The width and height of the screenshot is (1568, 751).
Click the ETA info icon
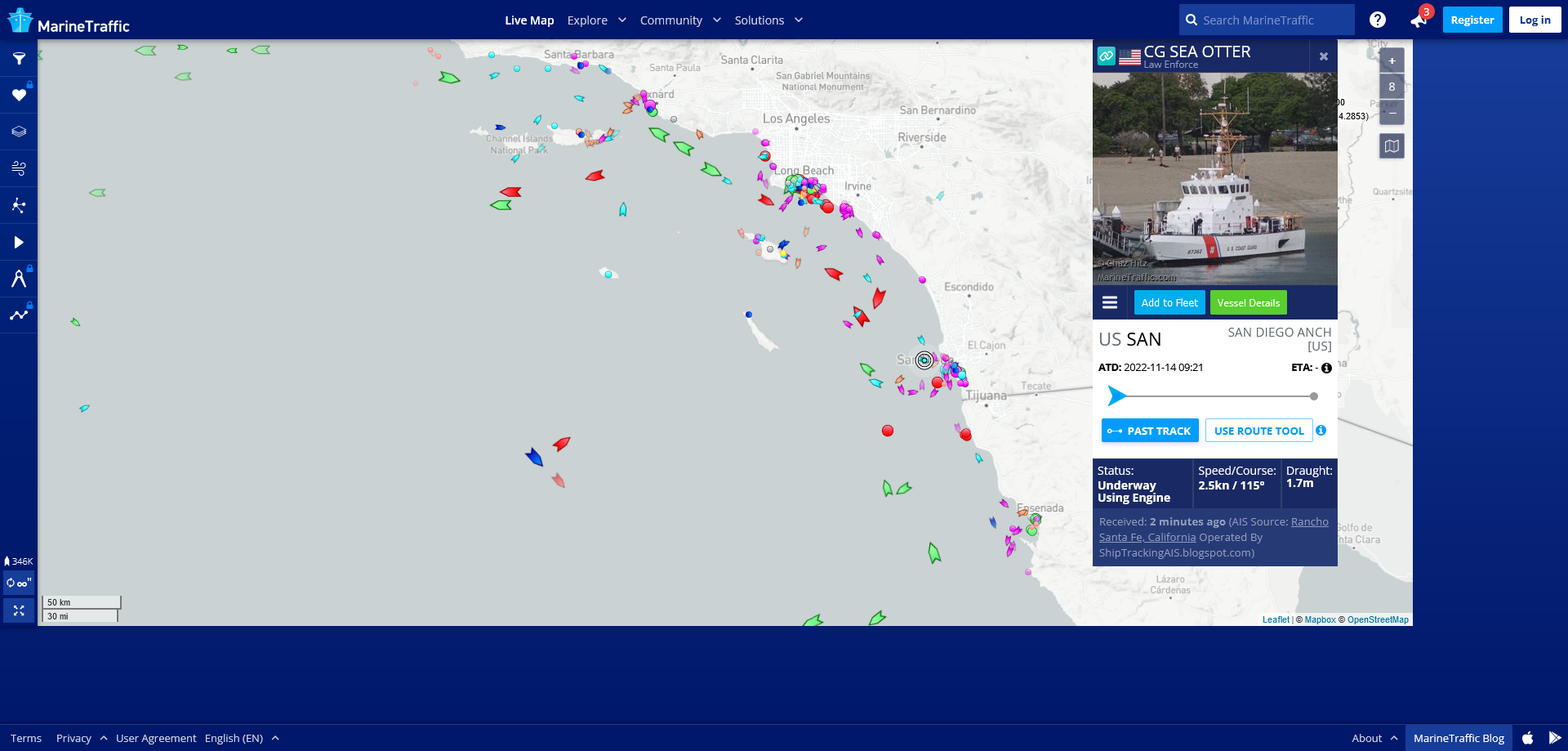click(x=1327, y=369)
